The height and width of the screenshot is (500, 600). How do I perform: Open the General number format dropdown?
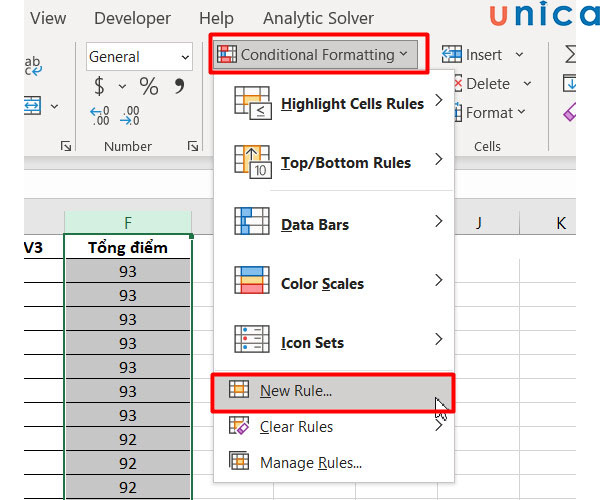coord(184,57)
